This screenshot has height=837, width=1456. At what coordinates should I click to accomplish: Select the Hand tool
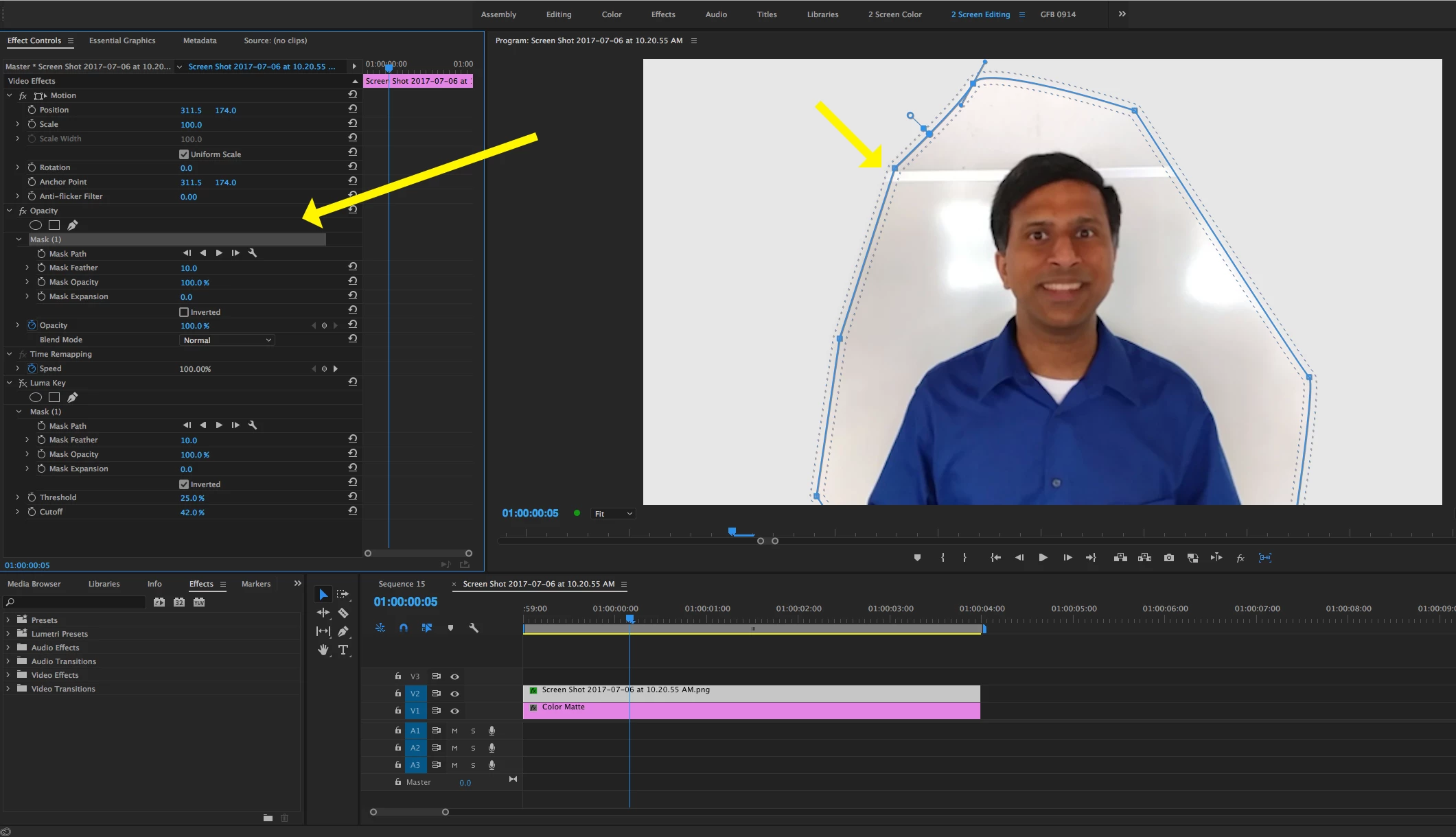323,650
